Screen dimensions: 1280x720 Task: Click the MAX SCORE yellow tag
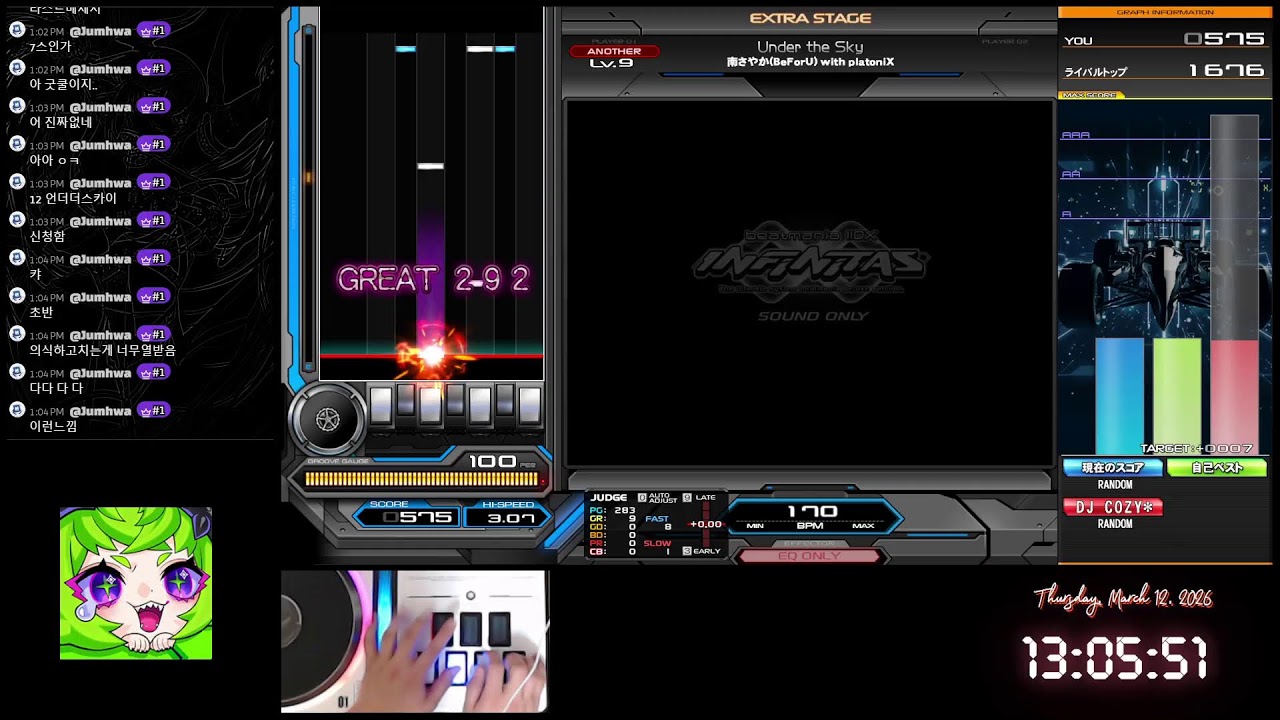tap(1092, 95)
